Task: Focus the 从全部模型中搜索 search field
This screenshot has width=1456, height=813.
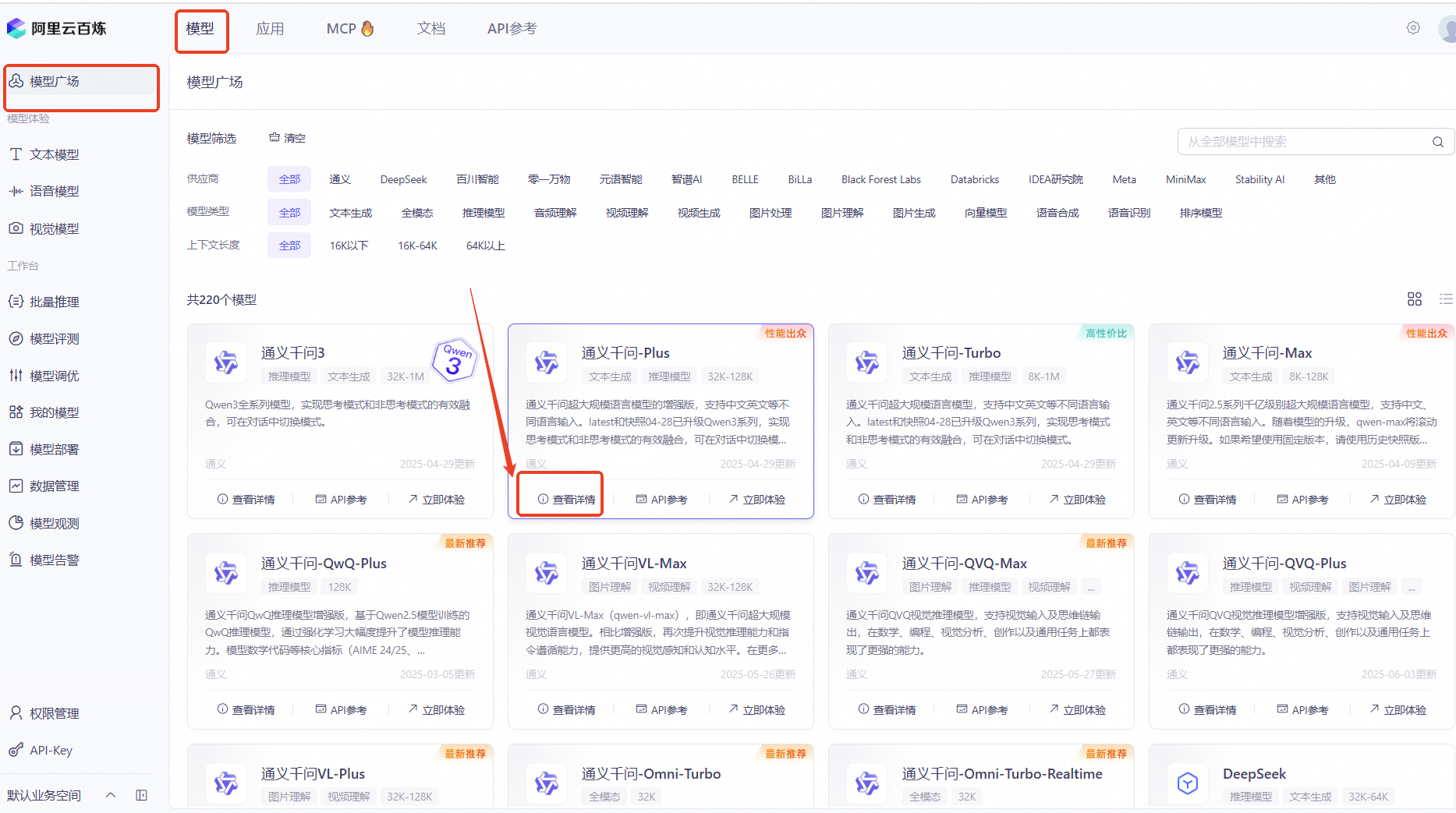Action: click(x=1316, y=142)
